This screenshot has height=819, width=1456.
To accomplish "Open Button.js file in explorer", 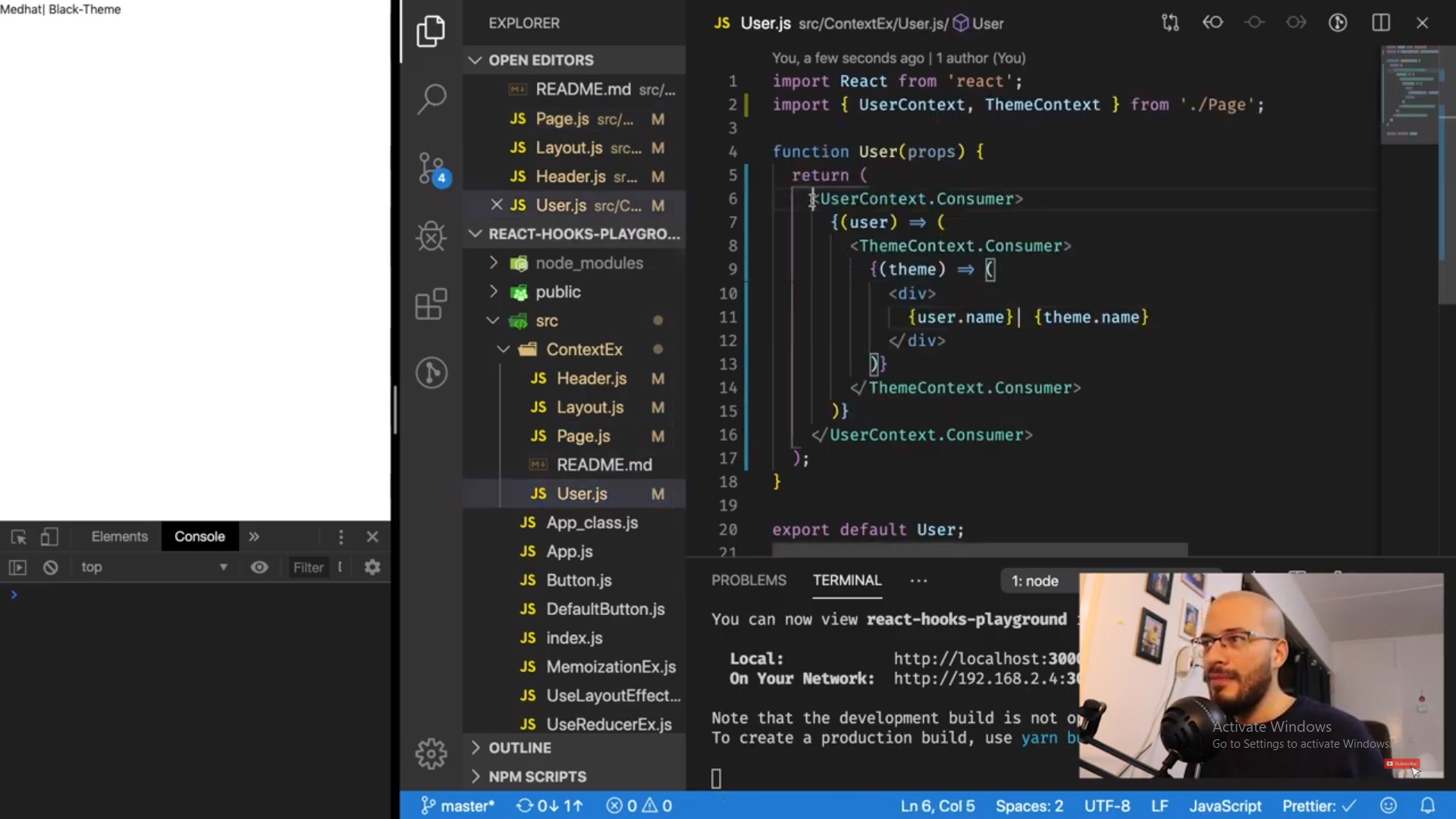I will point(574,580).
